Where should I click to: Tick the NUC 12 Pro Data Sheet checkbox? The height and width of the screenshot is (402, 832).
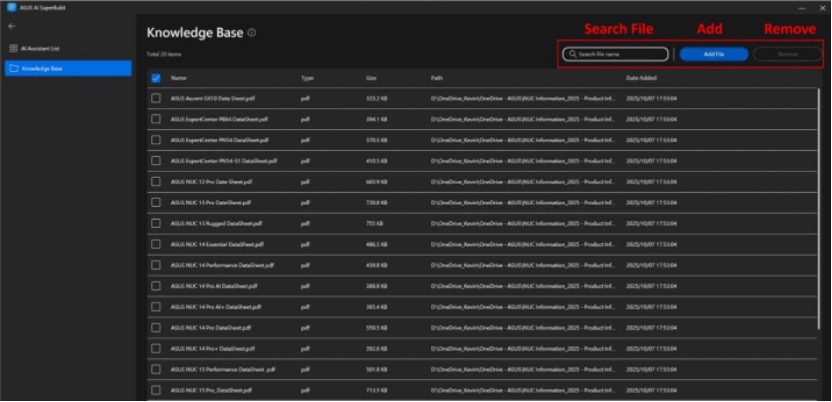[156, 181]
